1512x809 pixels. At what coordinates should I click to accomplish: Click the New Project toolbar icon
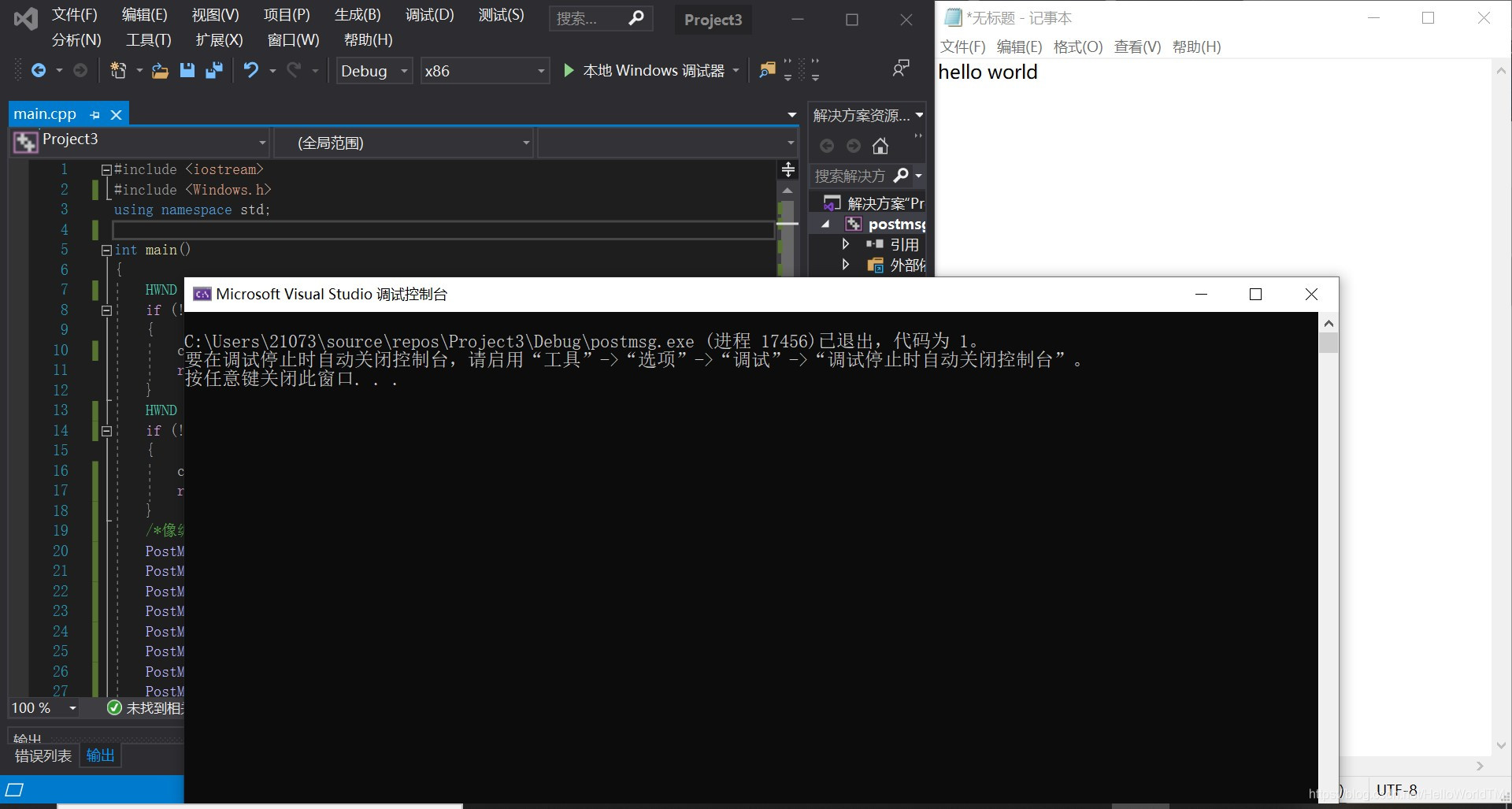[118, 71]
